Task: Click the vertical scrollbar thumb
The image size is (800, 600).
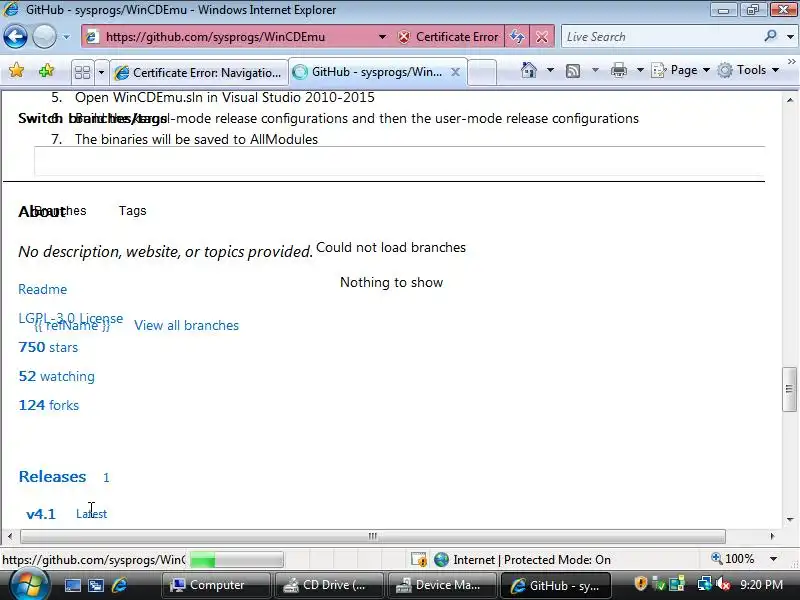Action: 789,389
